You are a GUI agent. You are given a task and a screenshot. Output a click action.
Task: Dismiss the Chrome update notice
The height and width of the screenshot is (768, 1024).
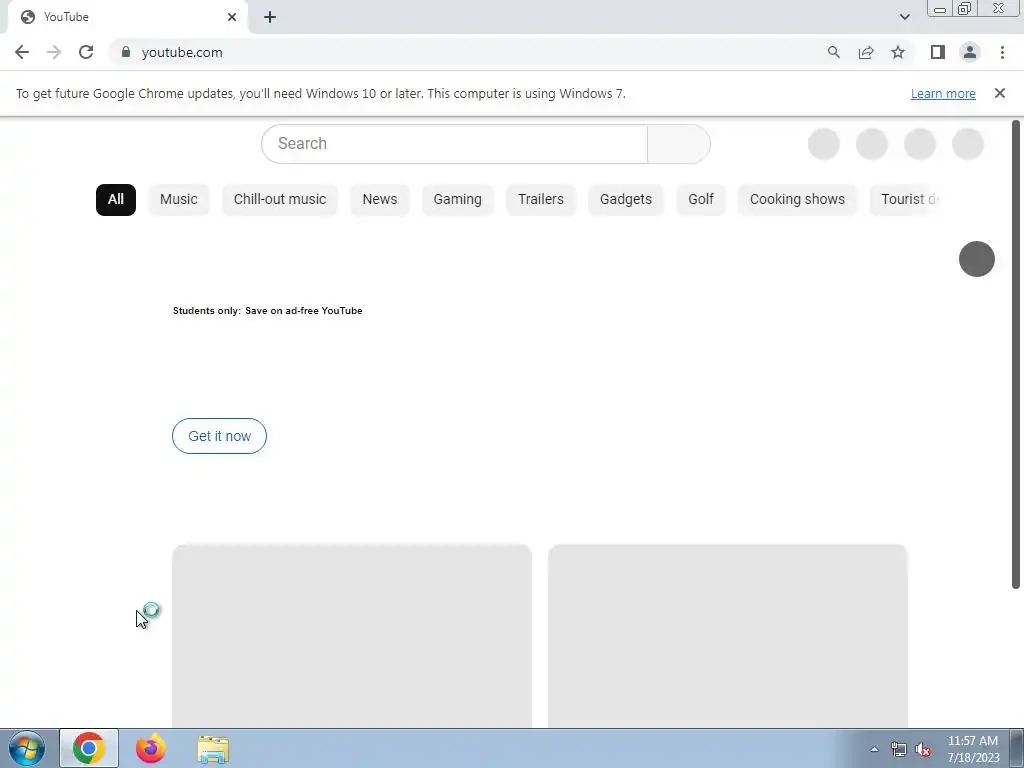(x=1000, y=93)
